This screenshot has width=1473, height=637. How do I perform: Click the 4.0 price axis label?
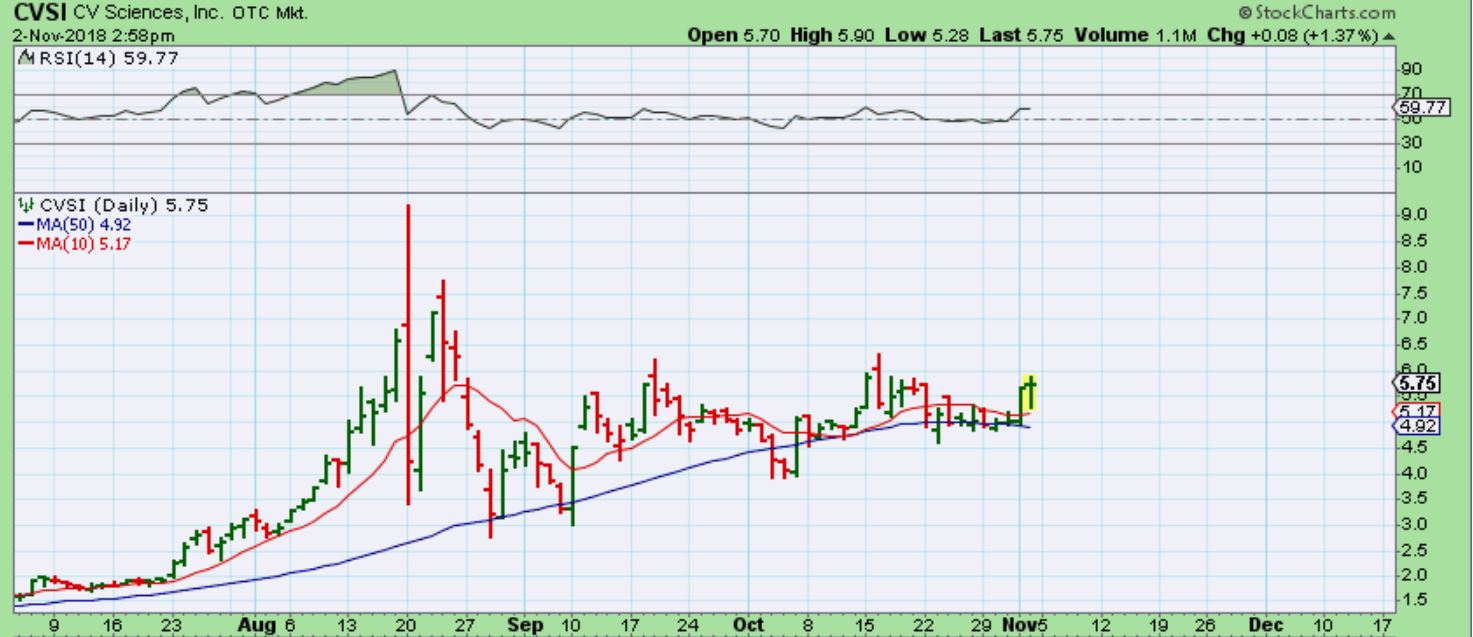[x=1413, y=473]
